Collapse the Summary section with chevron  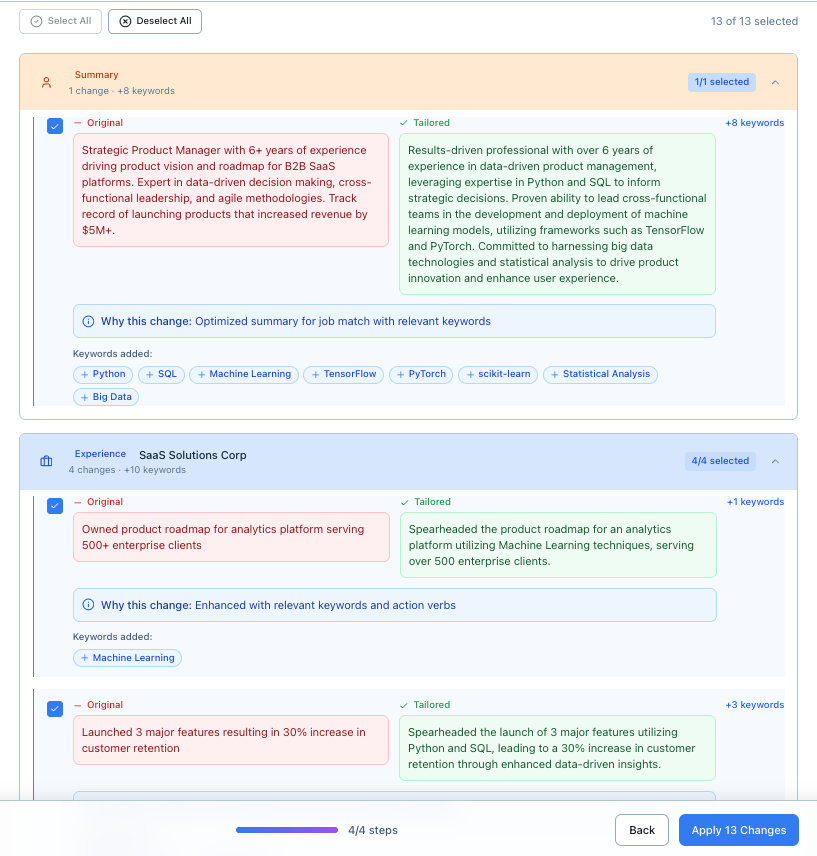pos(776,82)
